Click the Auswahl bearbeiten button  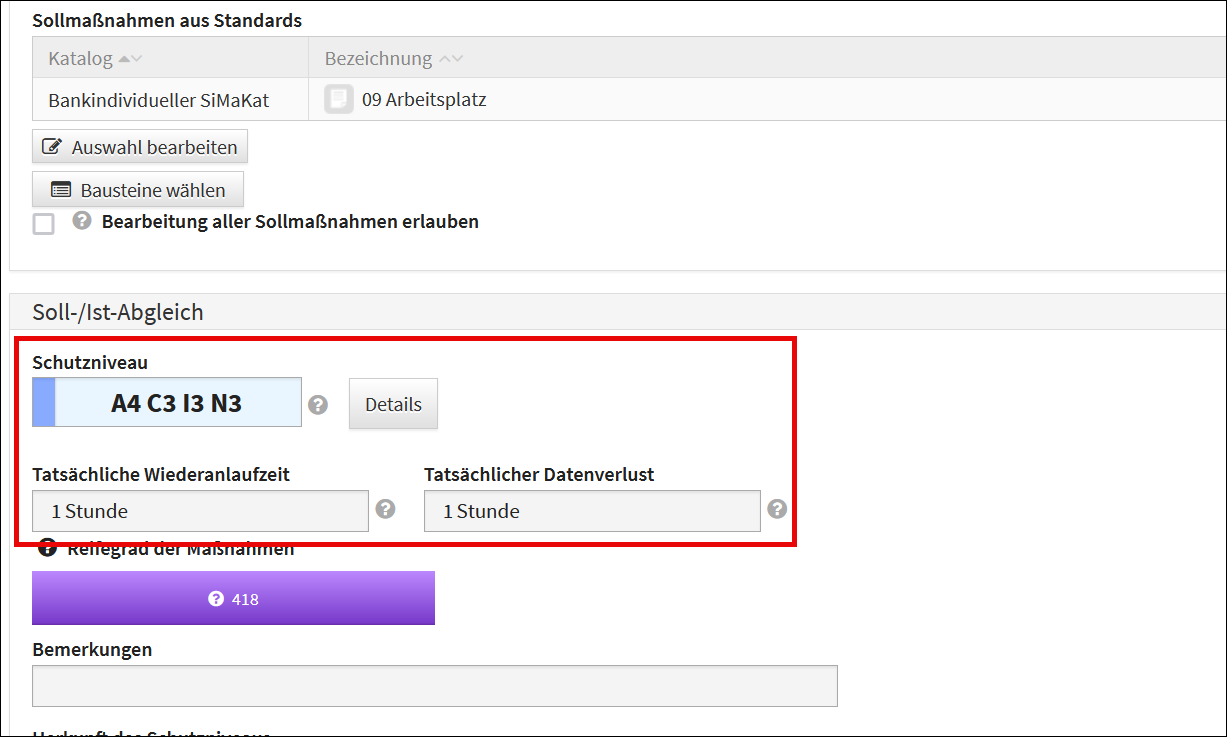140,147
